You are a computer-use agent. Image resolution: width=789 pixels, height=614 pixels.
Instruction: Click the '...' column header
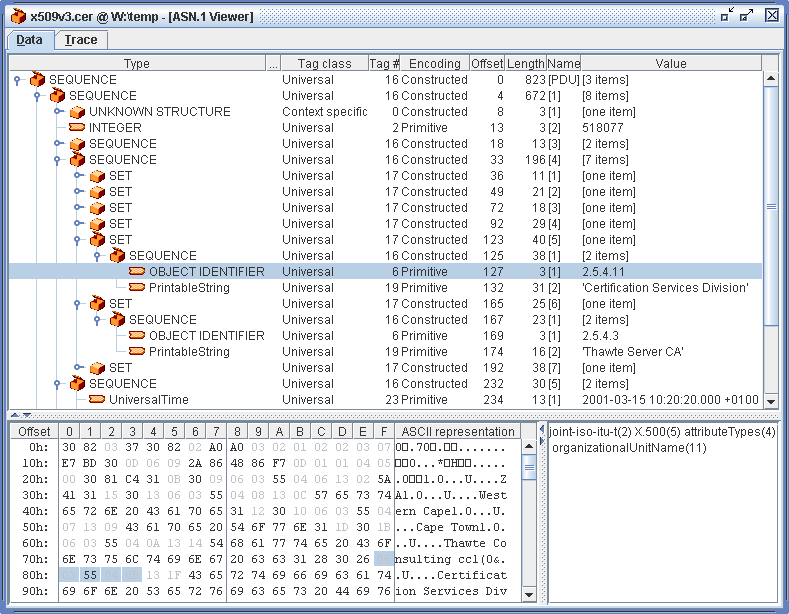pyautogui.click(x=273, y=63)
